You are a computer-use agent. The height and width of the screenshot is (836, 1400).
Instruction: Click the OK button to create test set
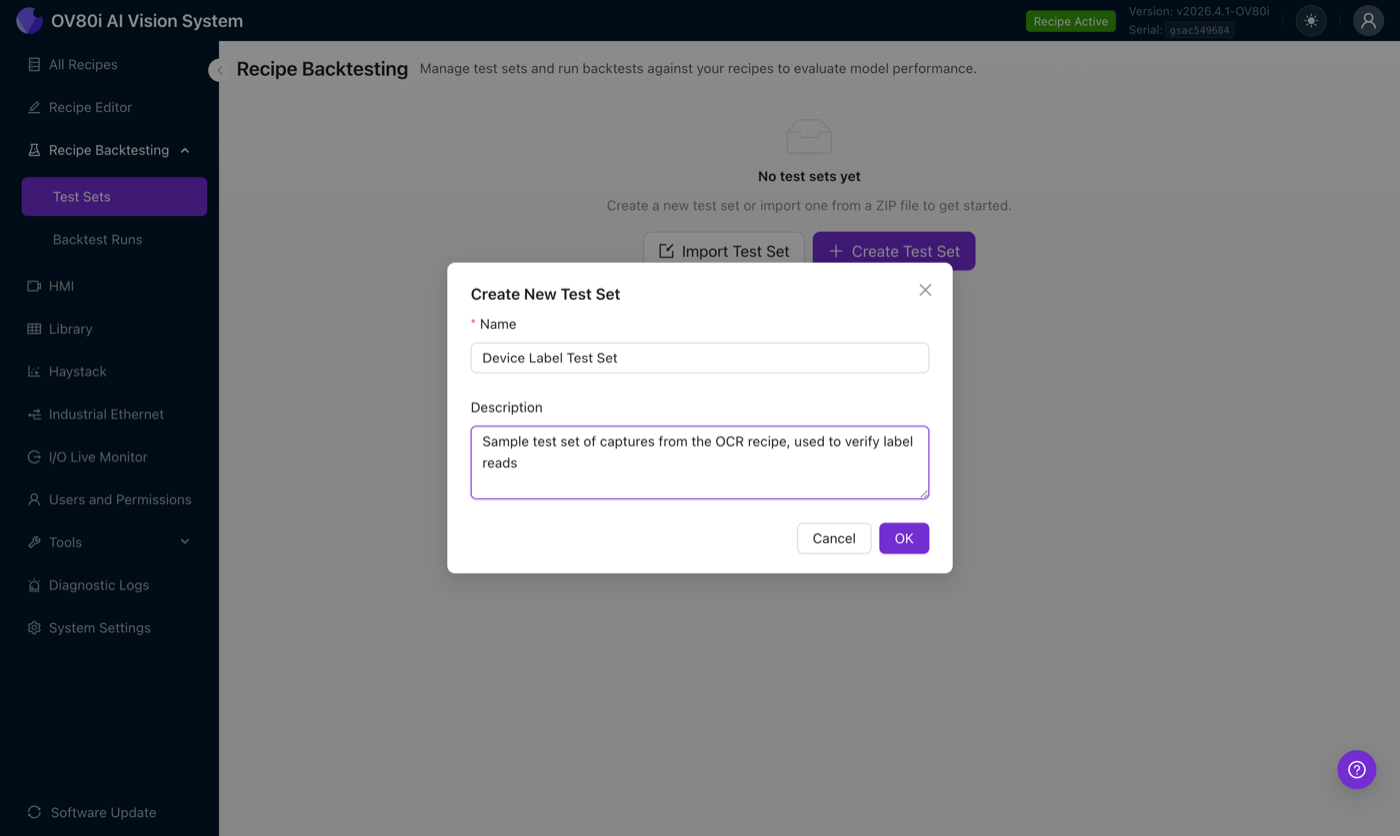click(x=903, y=538)
